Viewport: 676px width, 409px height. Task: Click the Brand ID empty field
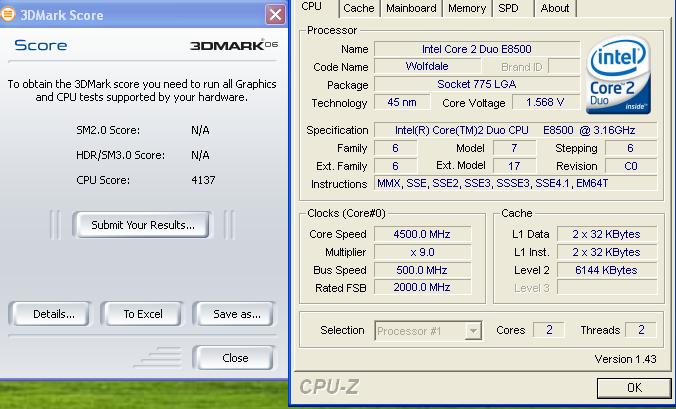click(x=563, y=66)
